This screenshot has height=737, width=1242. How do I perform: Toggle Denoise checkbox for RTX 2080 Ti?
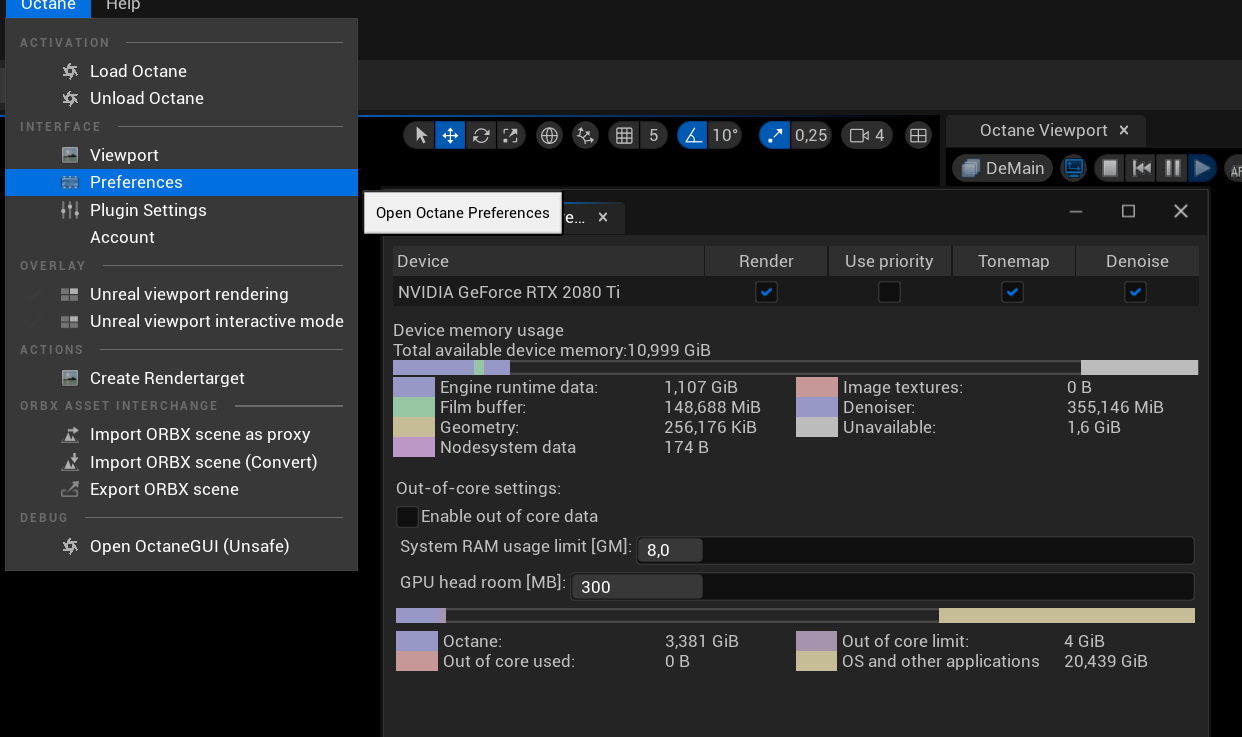tap(1135, 292)
